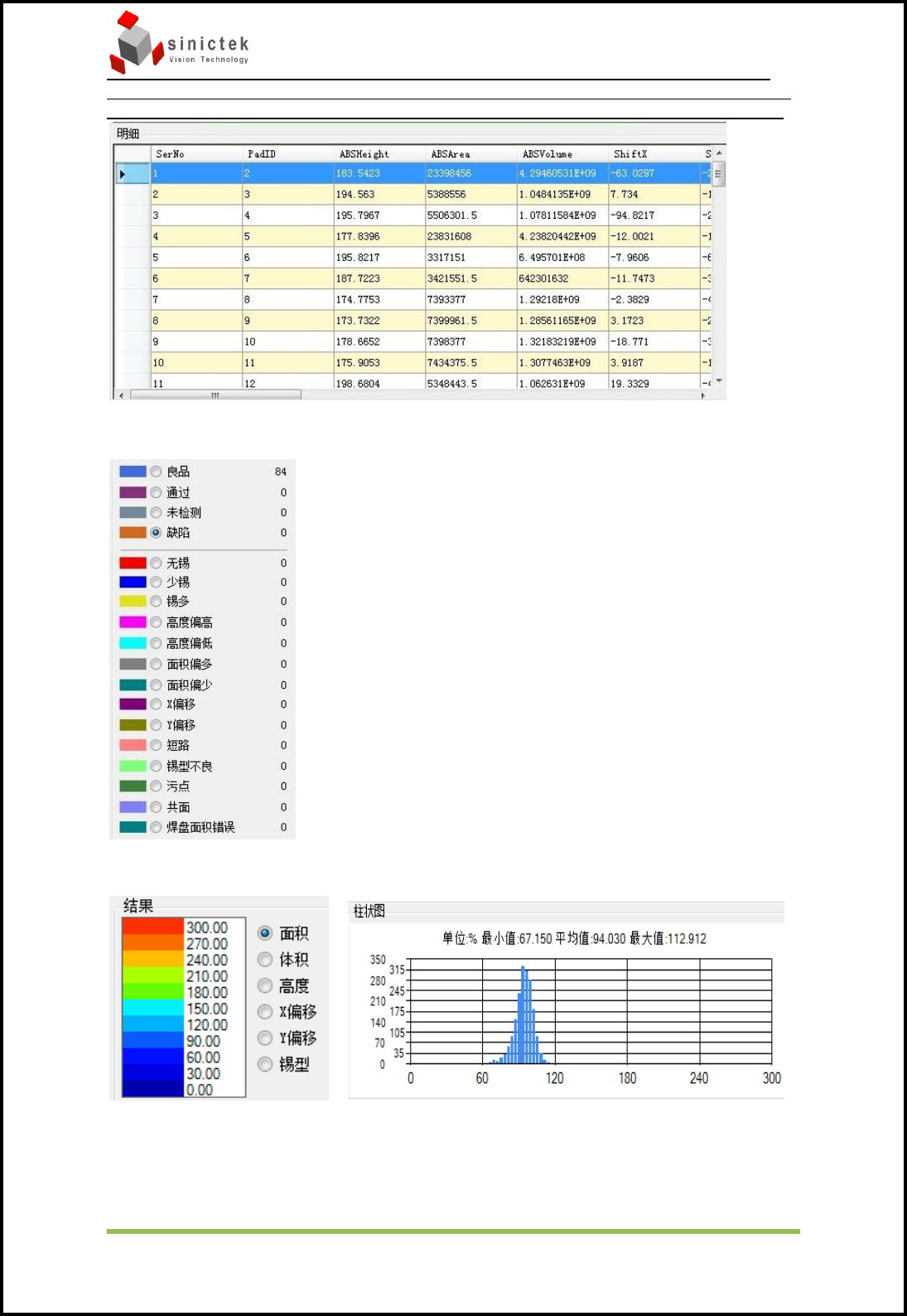Sort by the ShiftX column header
This screenshot has height=1316, width=907.
tap(654, 153)
